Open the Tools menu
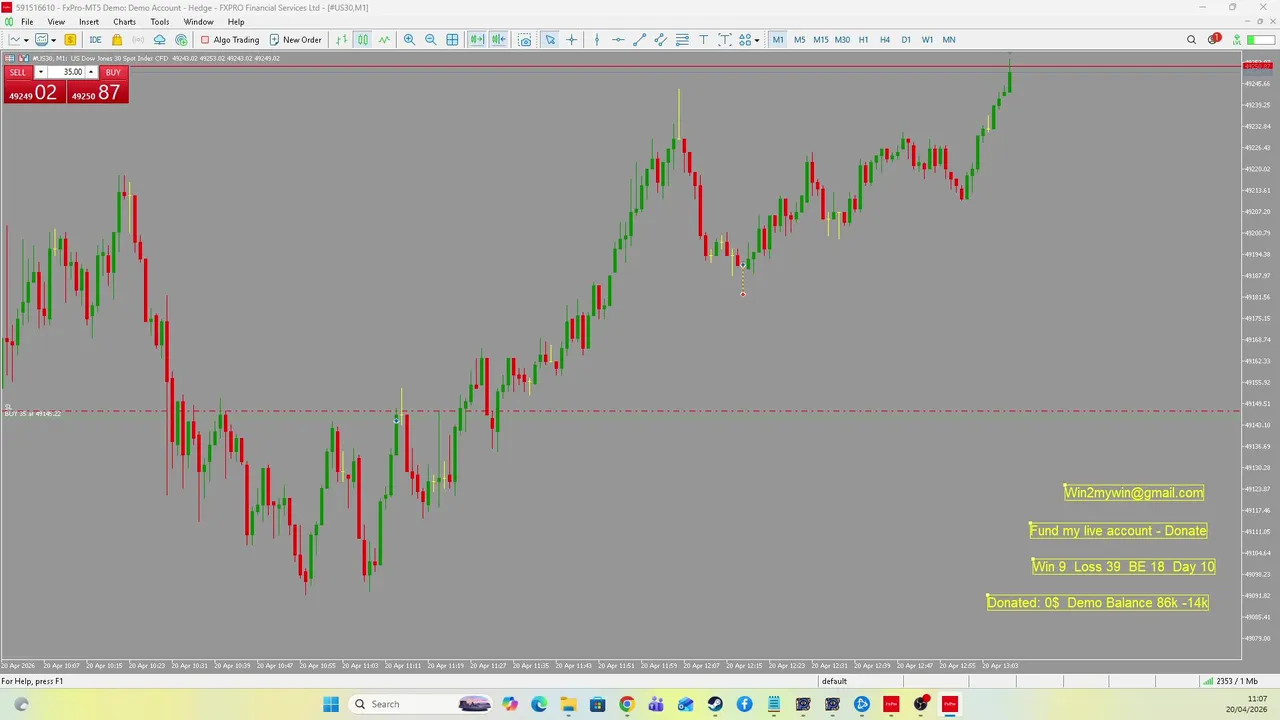The height and width of the screenshot is (720, 1280). [160, 22]
